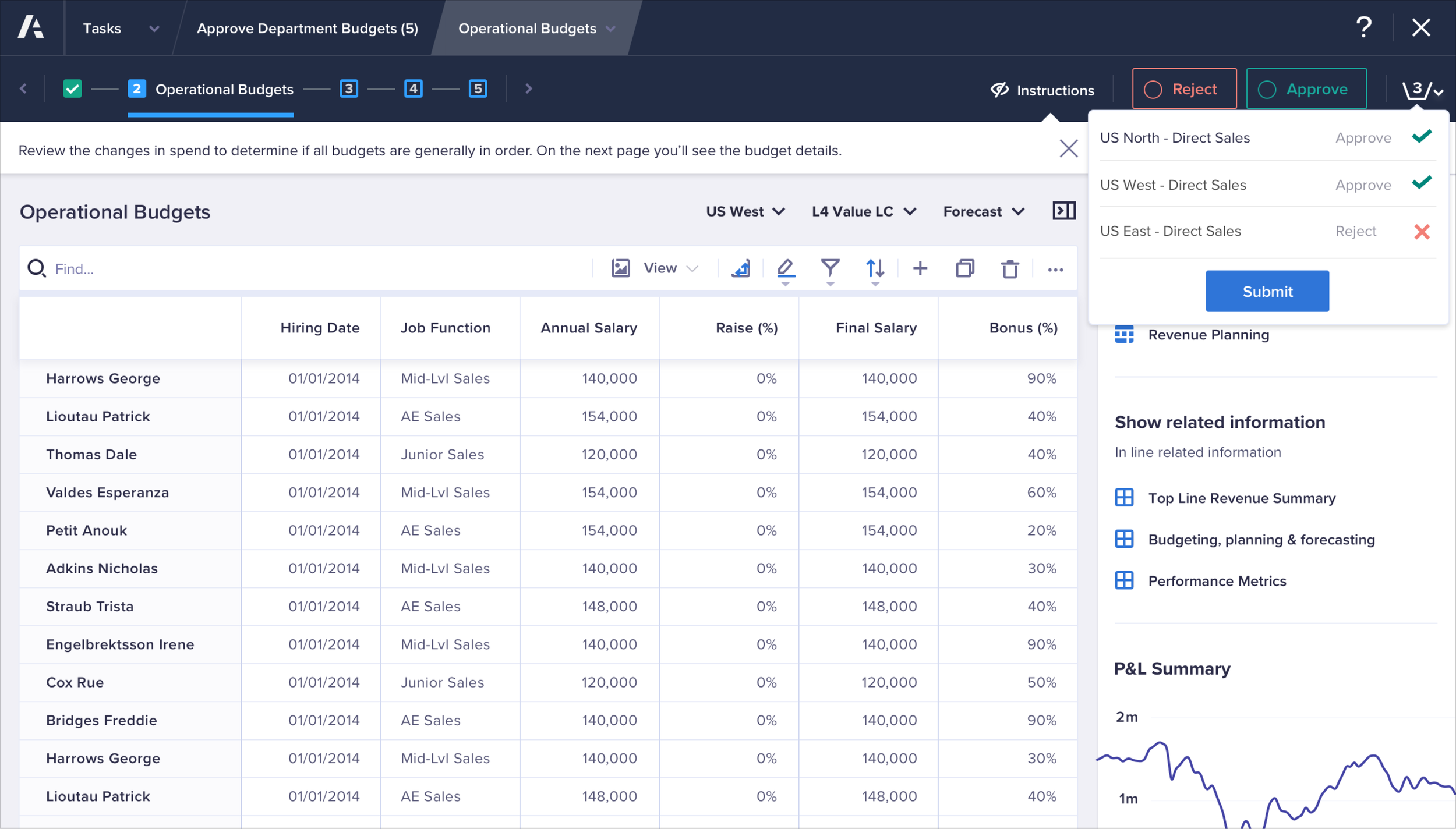
Task: Click the sort arrows icon
Action: point(875,268)
